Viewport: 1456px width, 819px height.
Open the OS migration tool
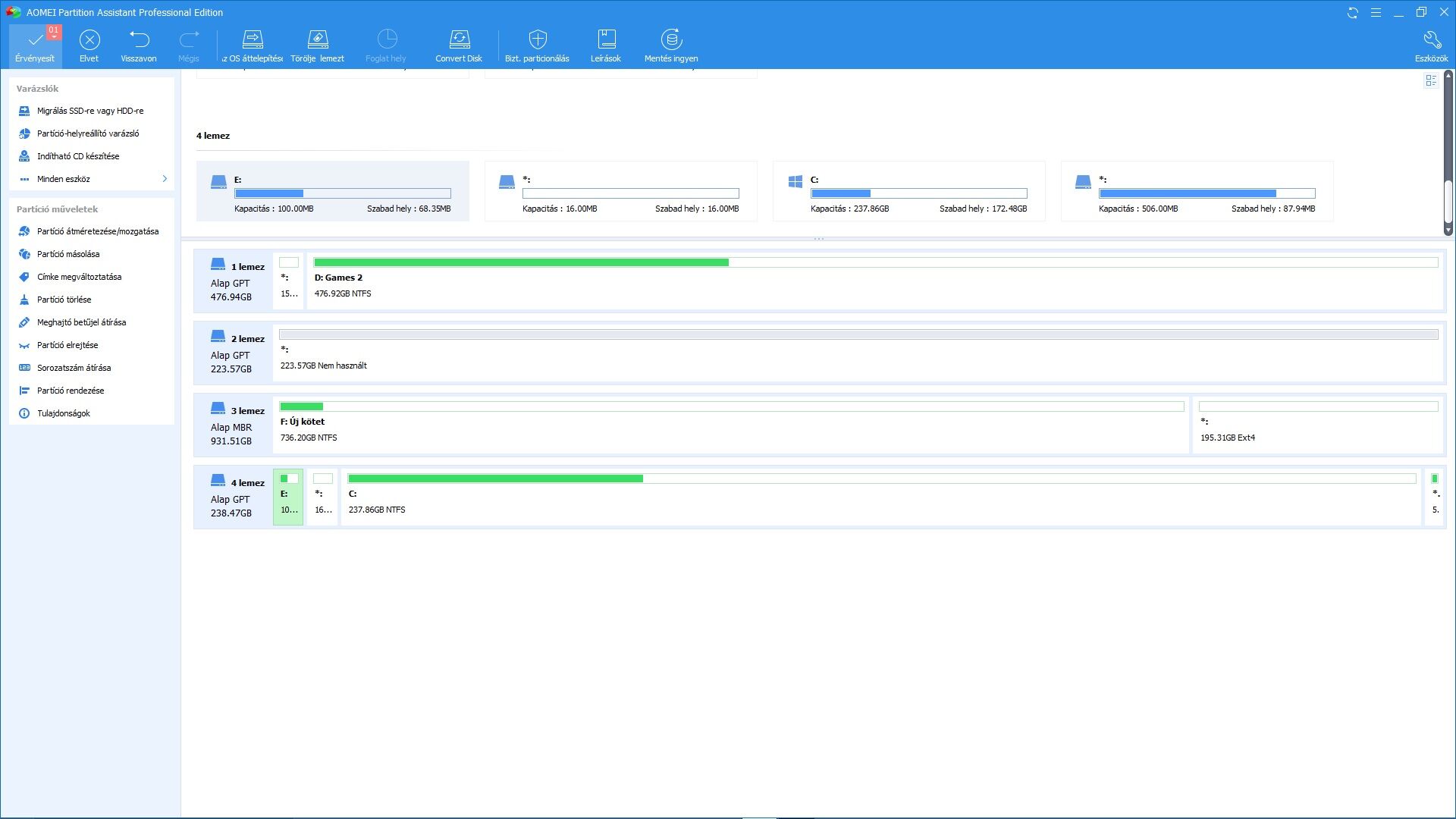[x=253, y=45]
